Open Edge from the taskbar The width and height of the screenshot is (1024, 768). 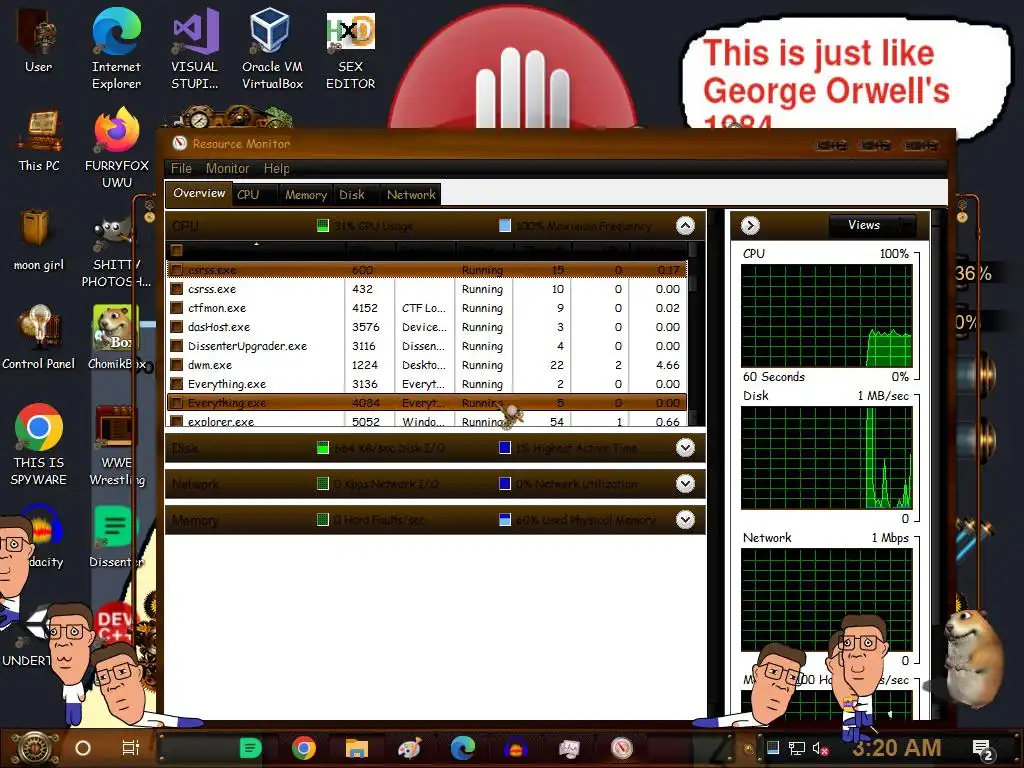click(x=462, y=748)
